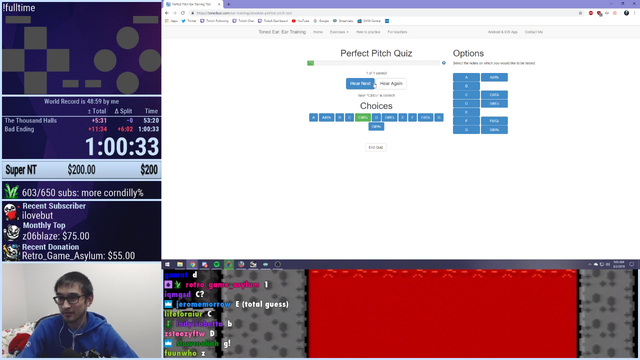Click the blue info icon beside progress bar
Screen dimensions: 640x360
pos(444,63)
